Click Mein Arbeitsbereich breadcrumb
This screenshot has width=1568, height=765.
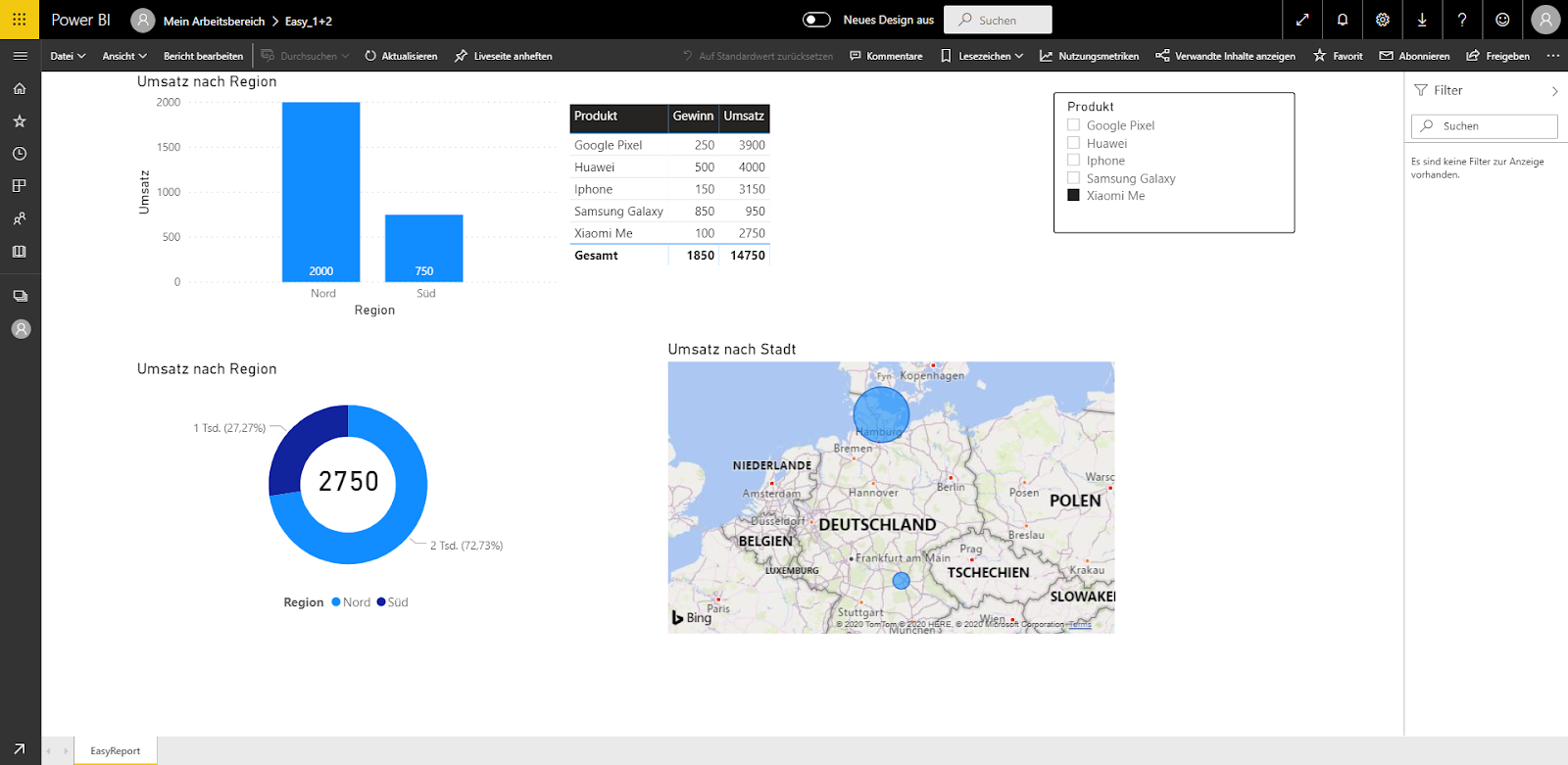pyautogui.click(x=214, y=21)
